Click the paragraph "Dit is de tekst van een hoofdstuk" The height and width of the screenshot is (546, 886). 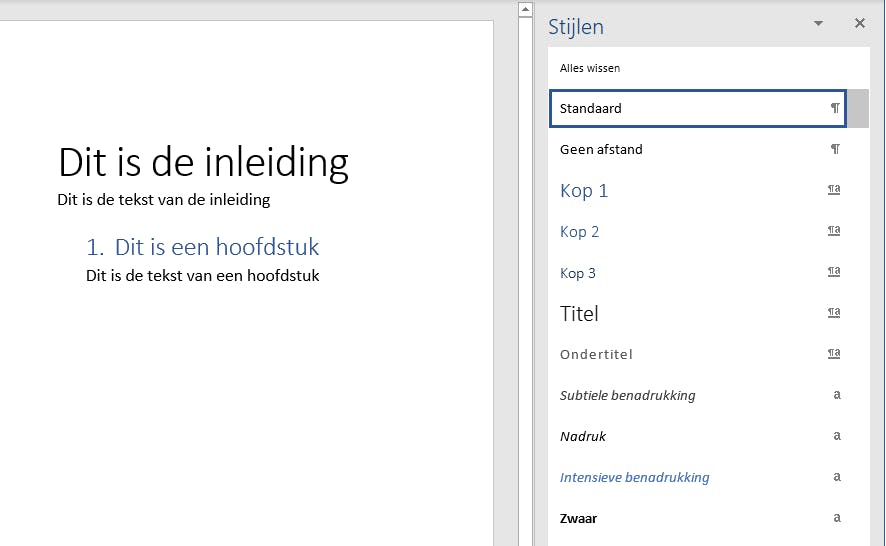[202, 275]
